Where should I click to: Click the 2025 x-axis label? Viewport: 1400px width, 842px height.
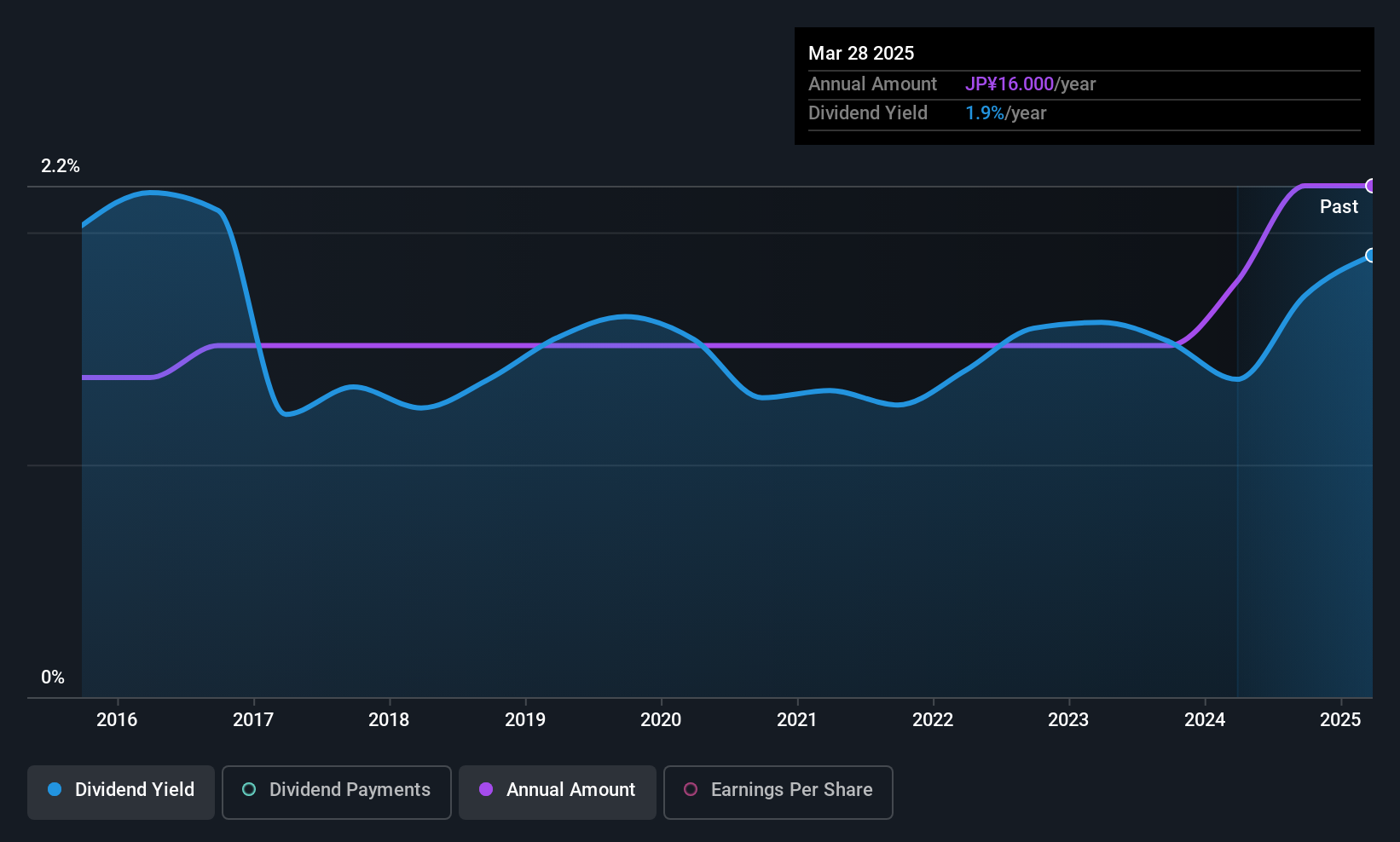tap(1340, 720)
